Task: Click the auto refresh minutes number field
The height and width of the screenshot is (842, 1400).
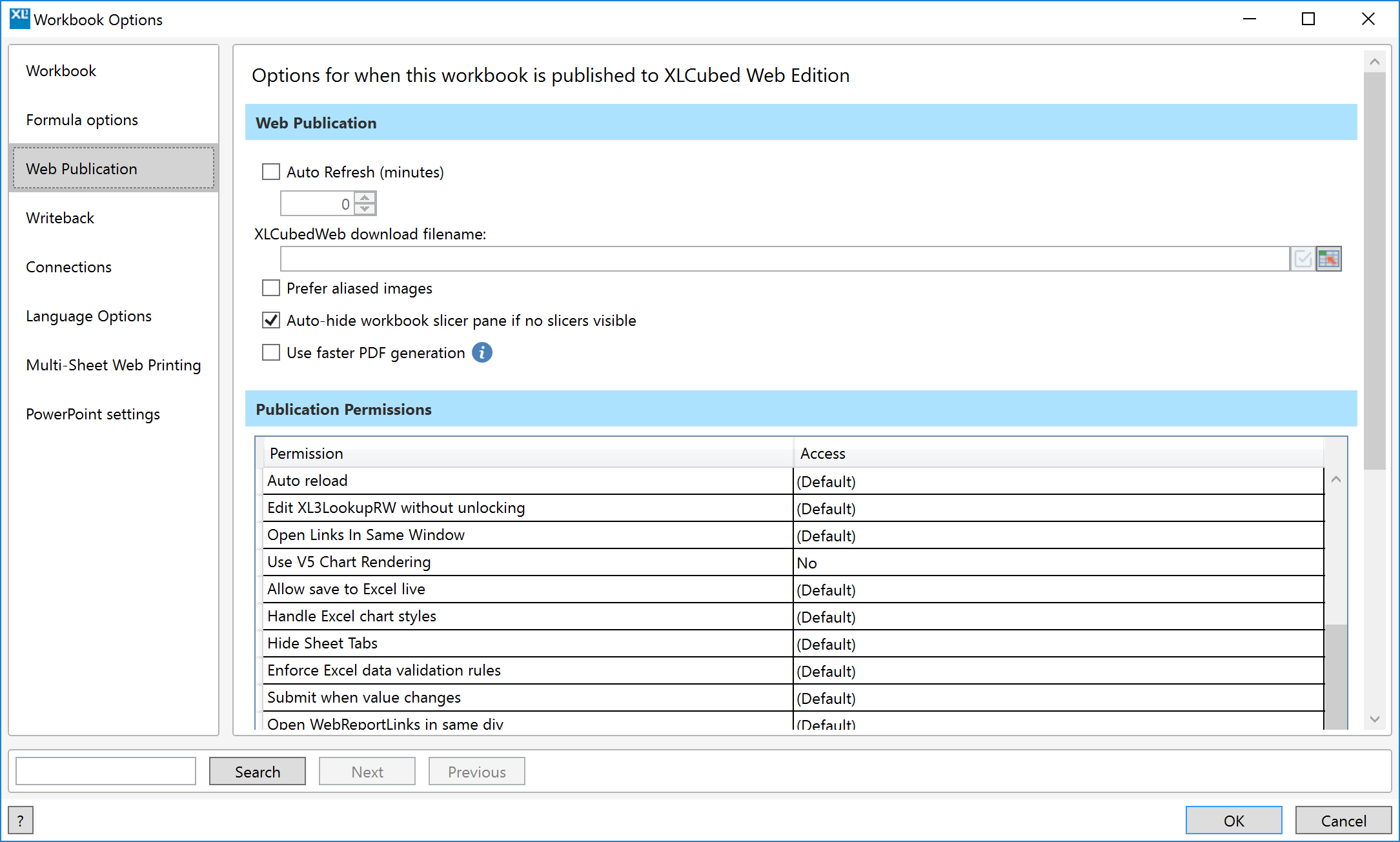Action: click(x=318, y=204)
